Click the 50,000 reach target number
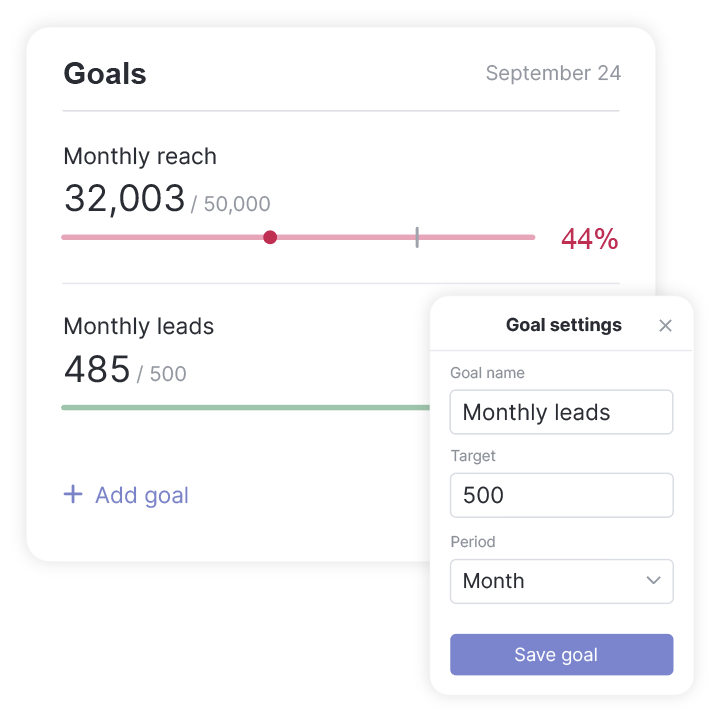This screenshot has width=726, height=727. point(237,204)
